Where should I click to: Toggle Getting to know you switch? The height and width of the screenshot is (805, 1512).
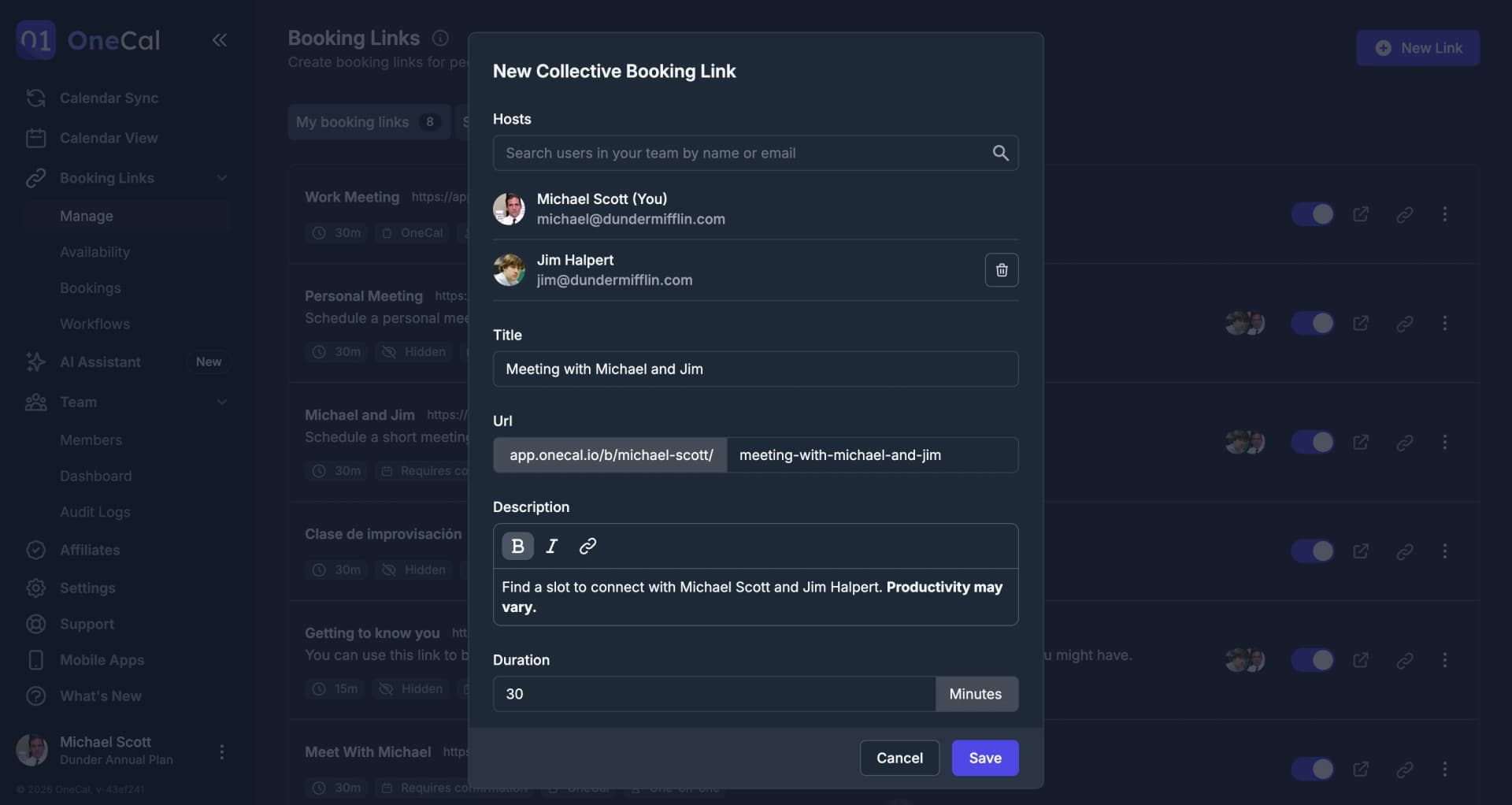(x=1313, y=660)
